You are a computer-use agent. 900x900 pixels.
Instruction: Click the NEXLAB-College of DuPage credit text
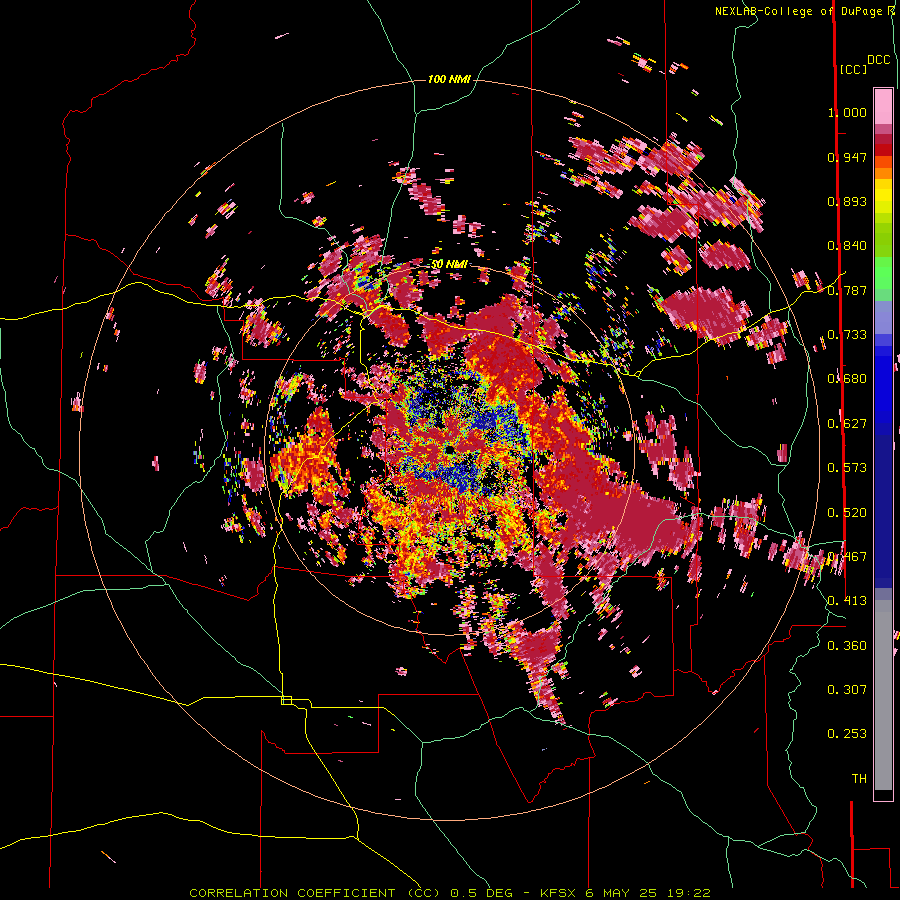click(800, 11)
